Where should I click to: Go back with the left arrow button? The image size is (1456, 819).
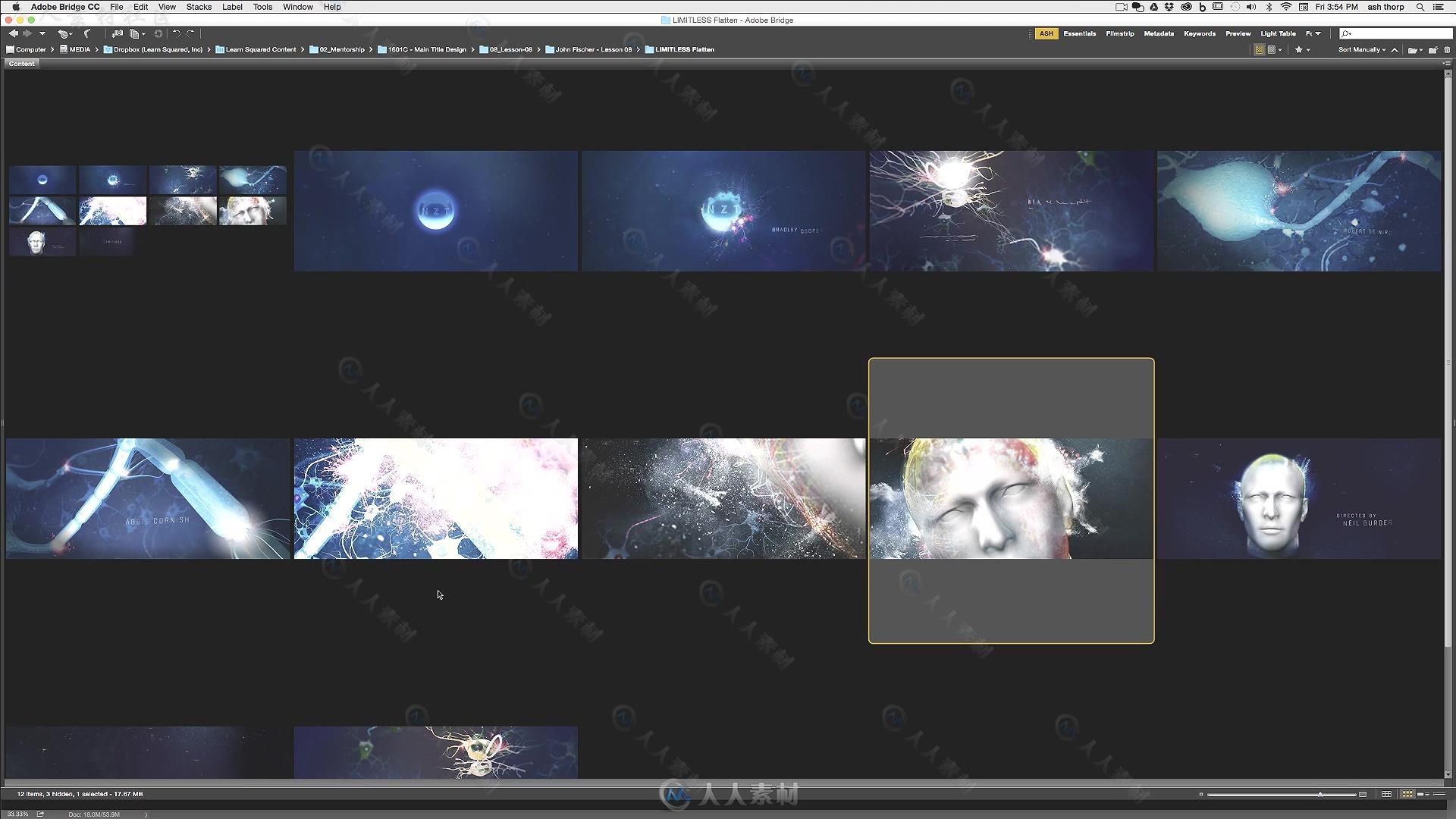14,33
